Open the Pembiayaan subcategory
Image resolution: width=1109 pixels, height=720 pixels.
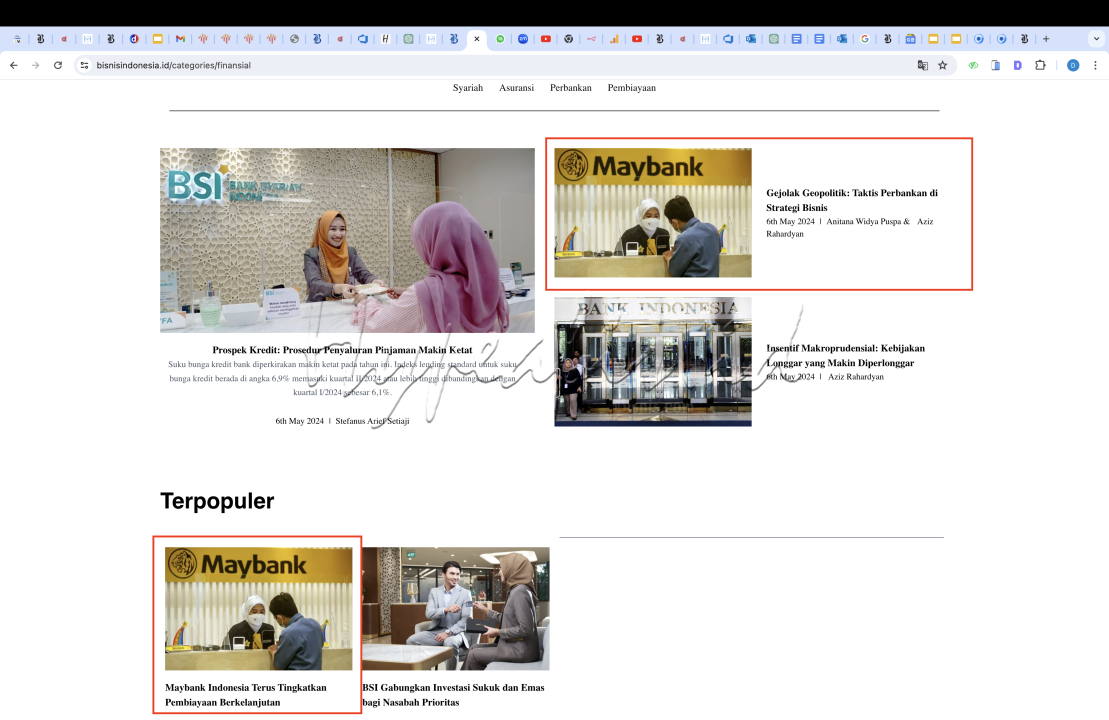pos(632,88)
